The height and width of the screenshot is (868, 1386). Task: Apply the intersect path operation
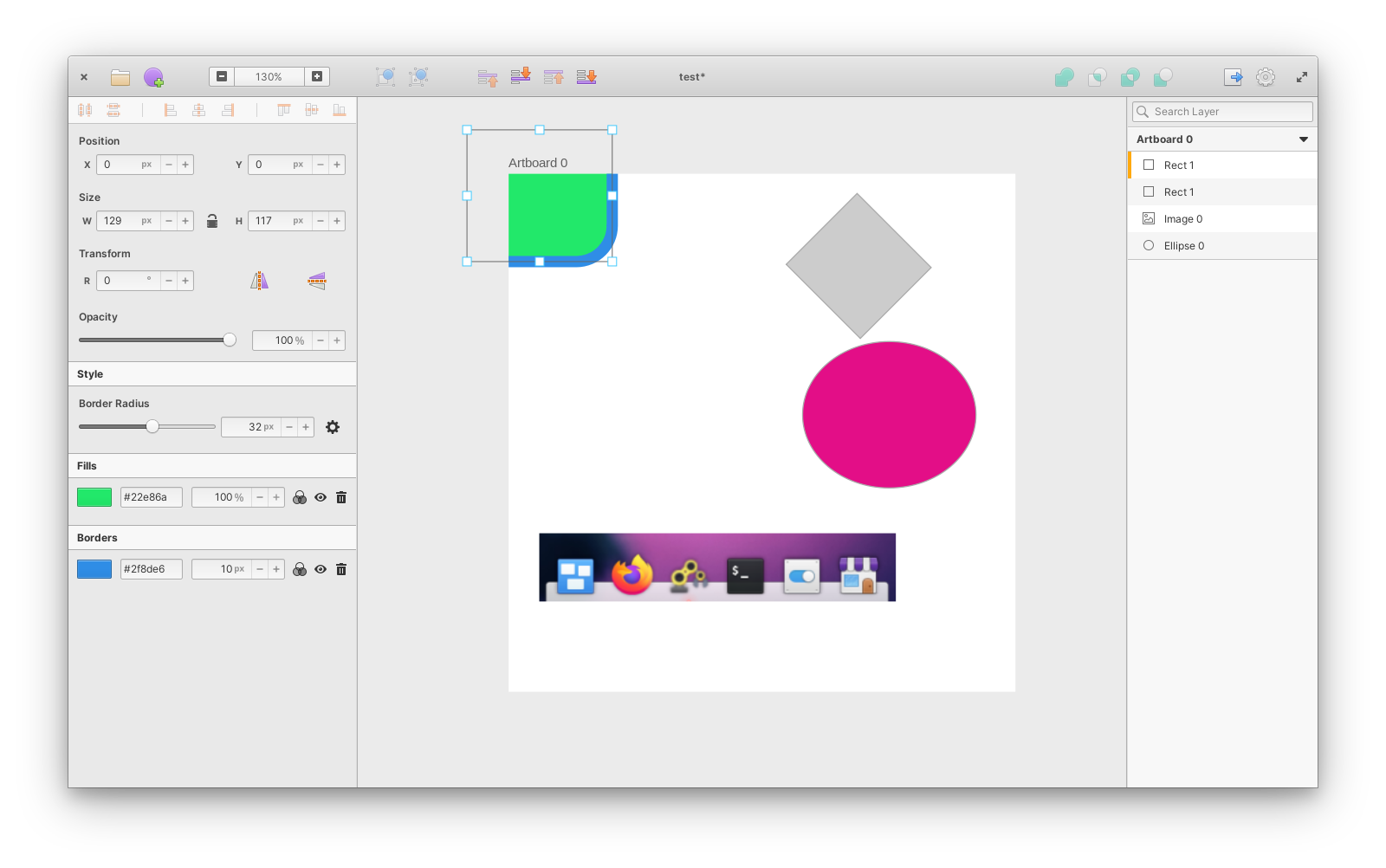(x=1098, y=77)
